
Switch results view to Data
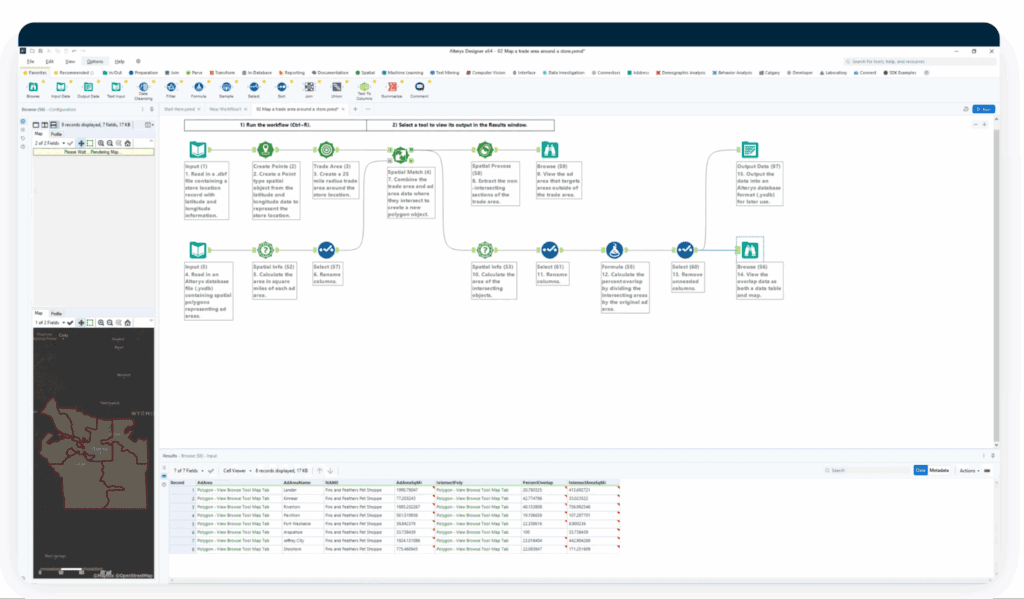coord(920,470)
